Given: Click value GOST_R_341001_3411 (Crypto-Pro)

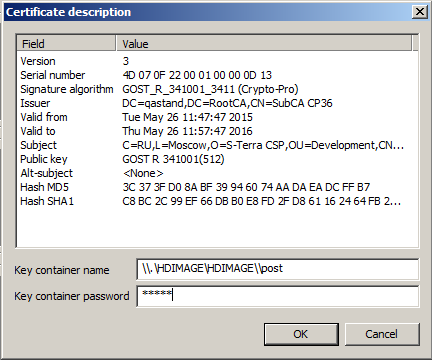Looking at the screenshot, I should pos(210,89).
